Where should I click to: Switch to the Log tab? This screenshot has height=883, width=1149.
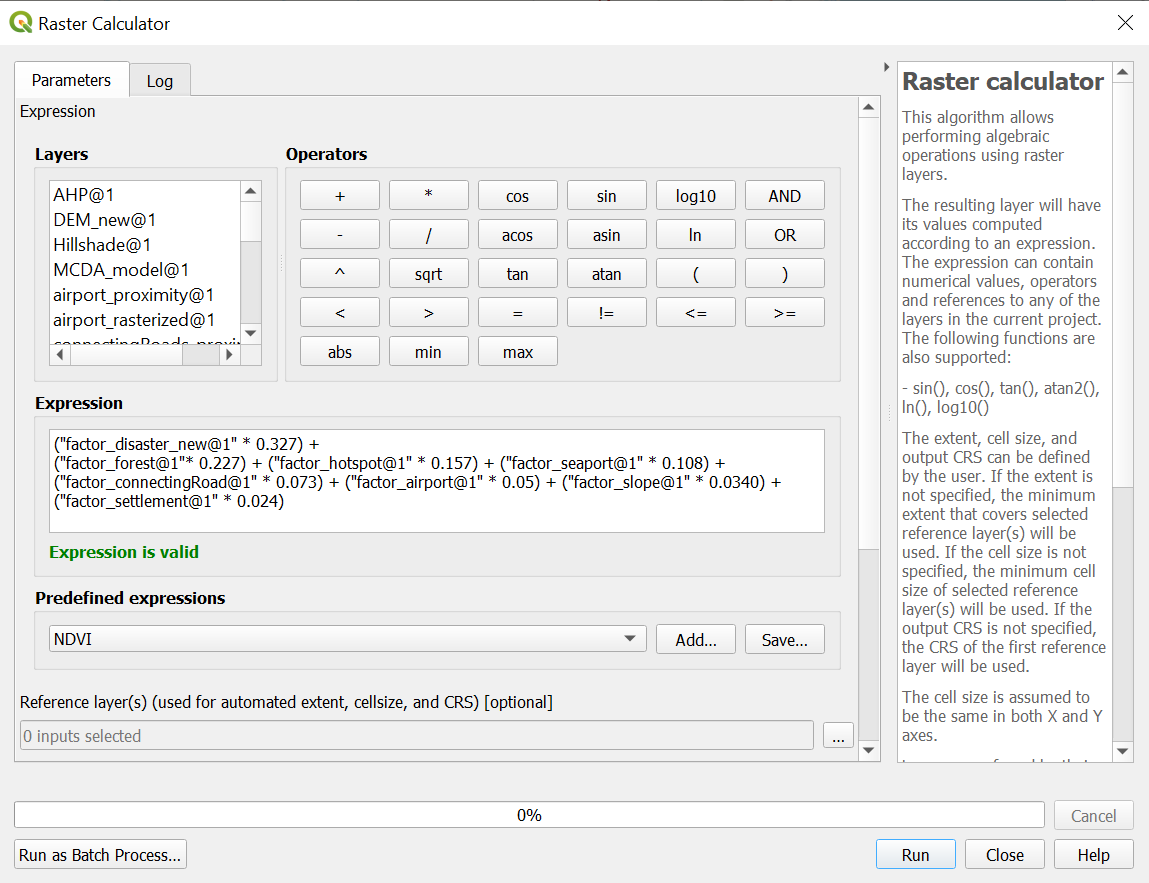[160, 81]
